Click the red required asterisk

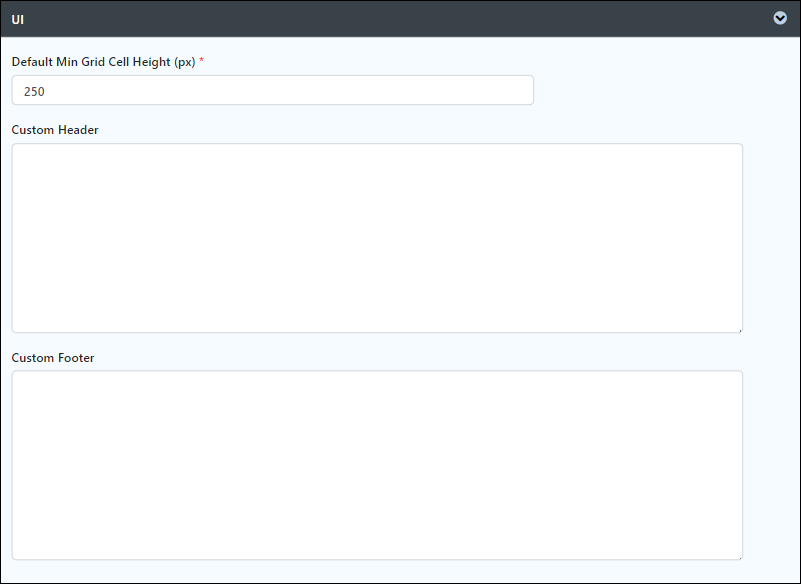(201, 61)
